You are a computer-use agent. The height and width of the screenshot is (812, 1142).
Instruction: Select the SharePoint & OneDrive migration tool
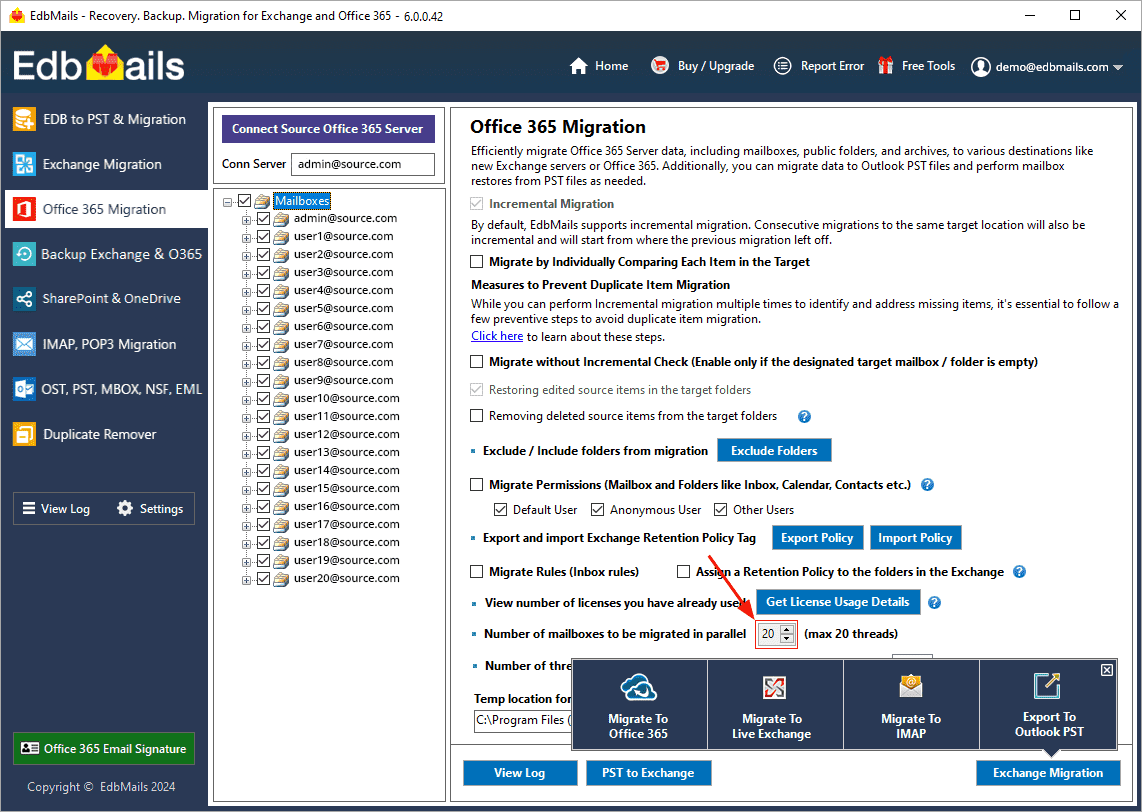(x=107, y=298)
